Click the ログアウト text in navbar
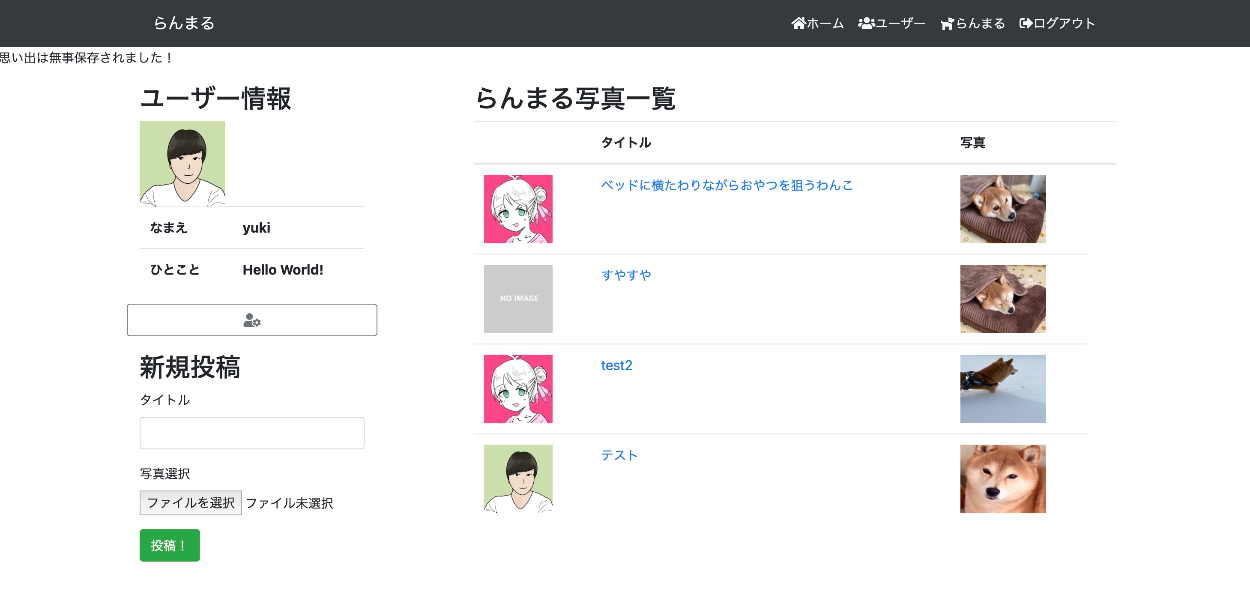Viewport: 1250px width, 604px height. 1064,23
